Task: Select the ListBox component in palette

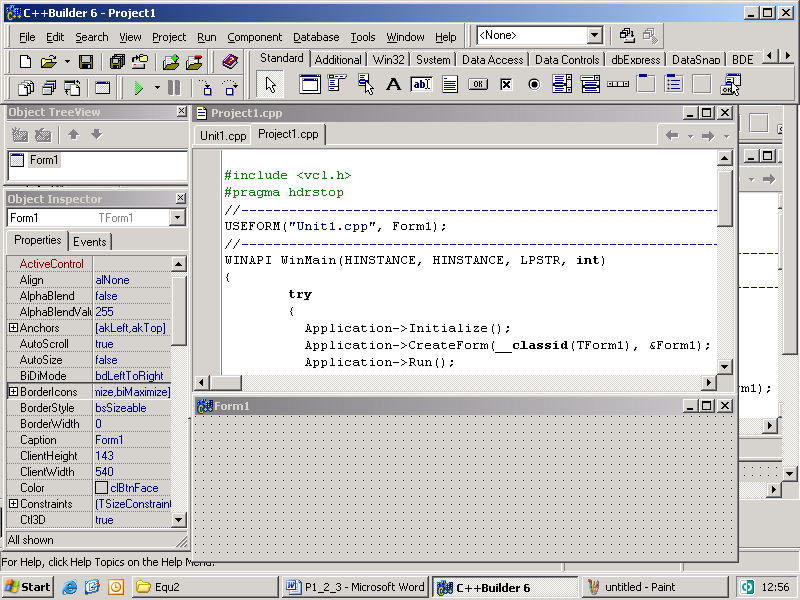Action: (562, 84)
